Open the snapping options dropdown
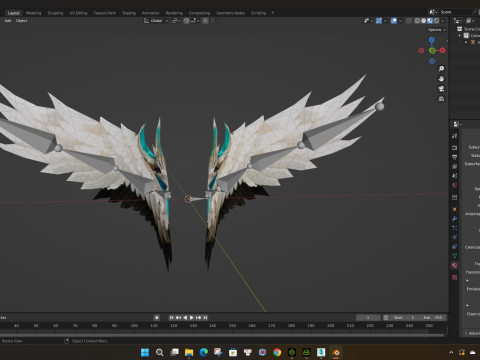Viewport: 480px width, 360px height. tap(195, 21)
